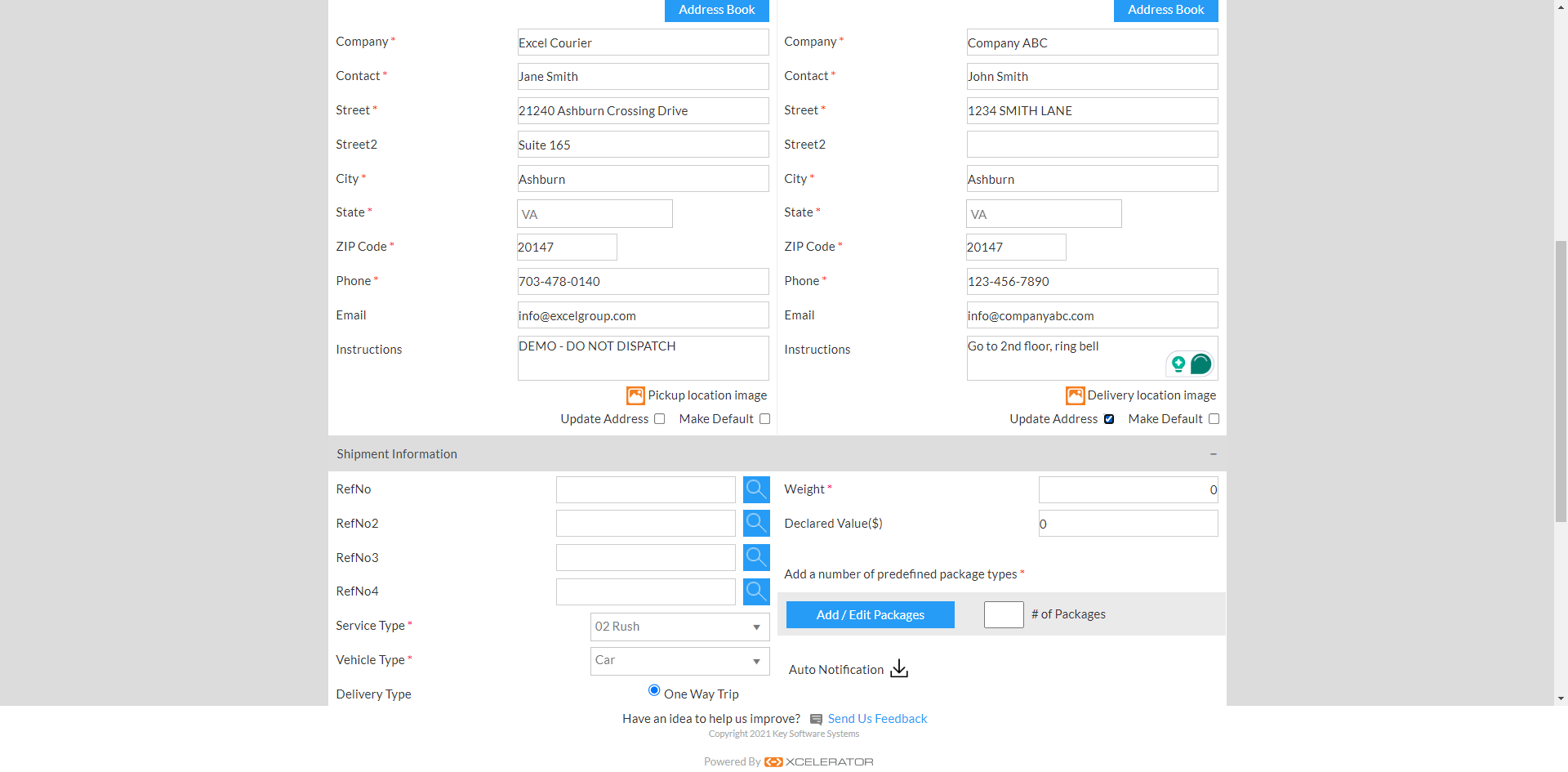1568x772 pixels.
Task: Click the delivery Email field info@companyabc.com
Action: pyautogui.click(x=1092, y=315)
